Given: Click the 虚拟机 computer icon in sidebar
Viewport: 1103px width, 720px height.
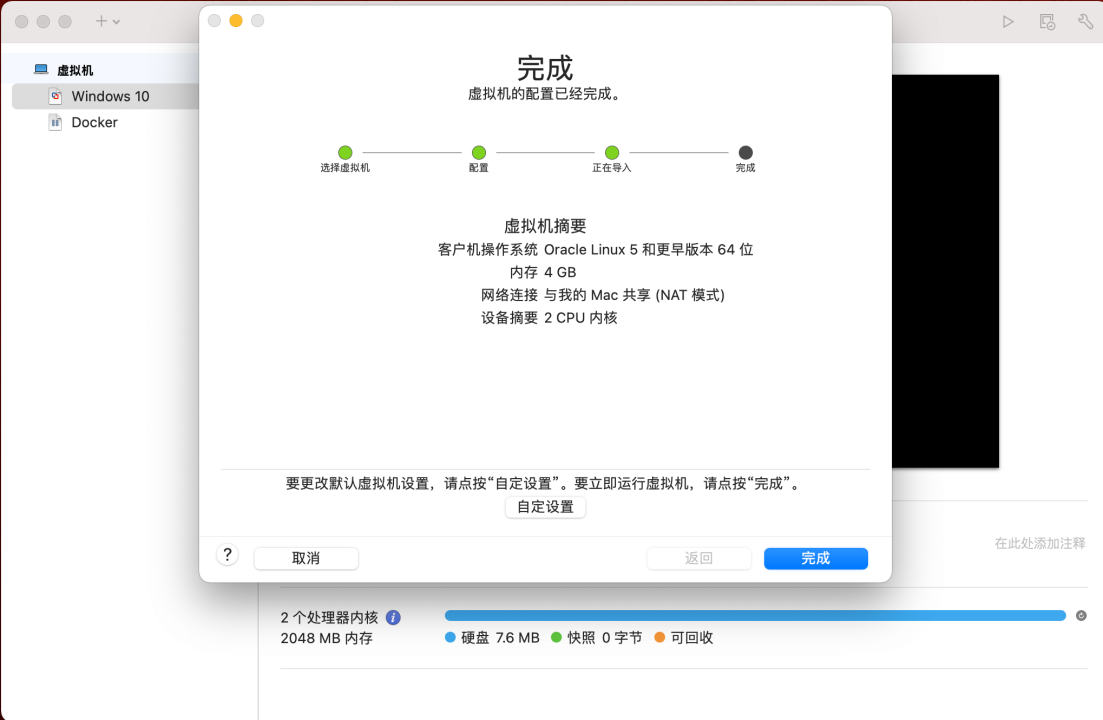Looking at the screenshot, I should tap(42, 70).
